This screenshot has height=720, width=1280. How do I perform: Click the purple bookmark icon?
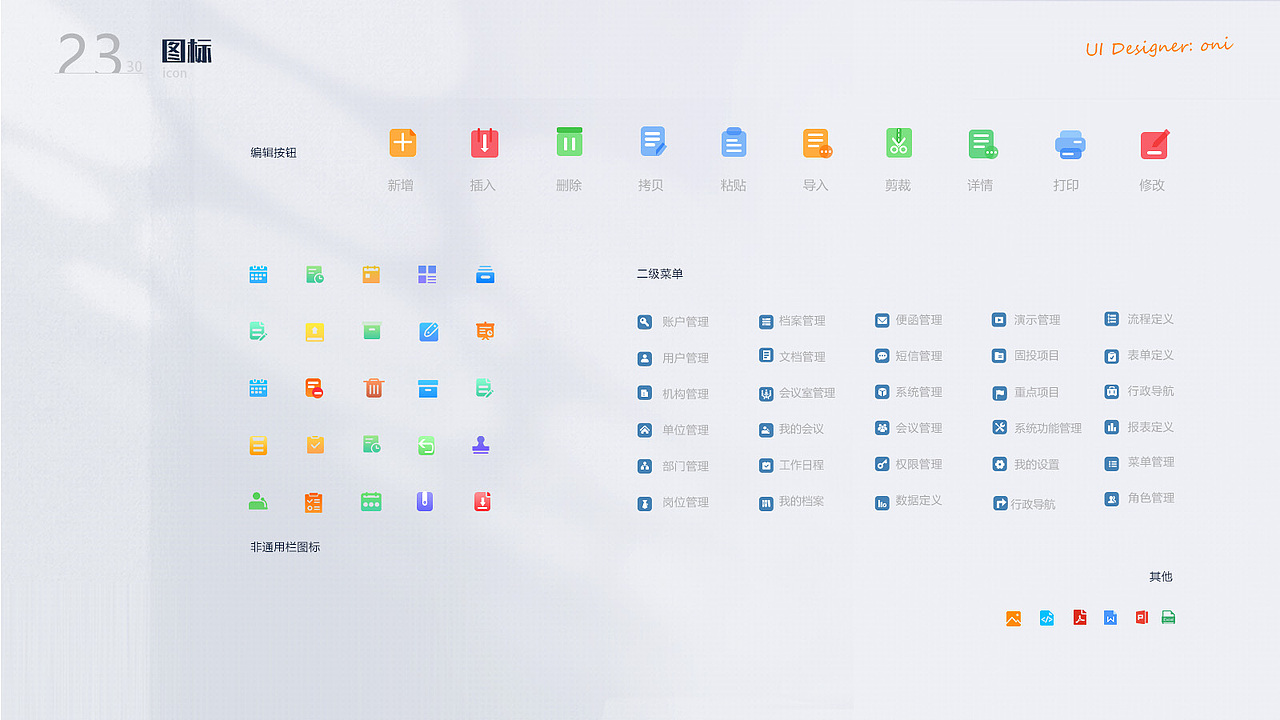(425, 501)
